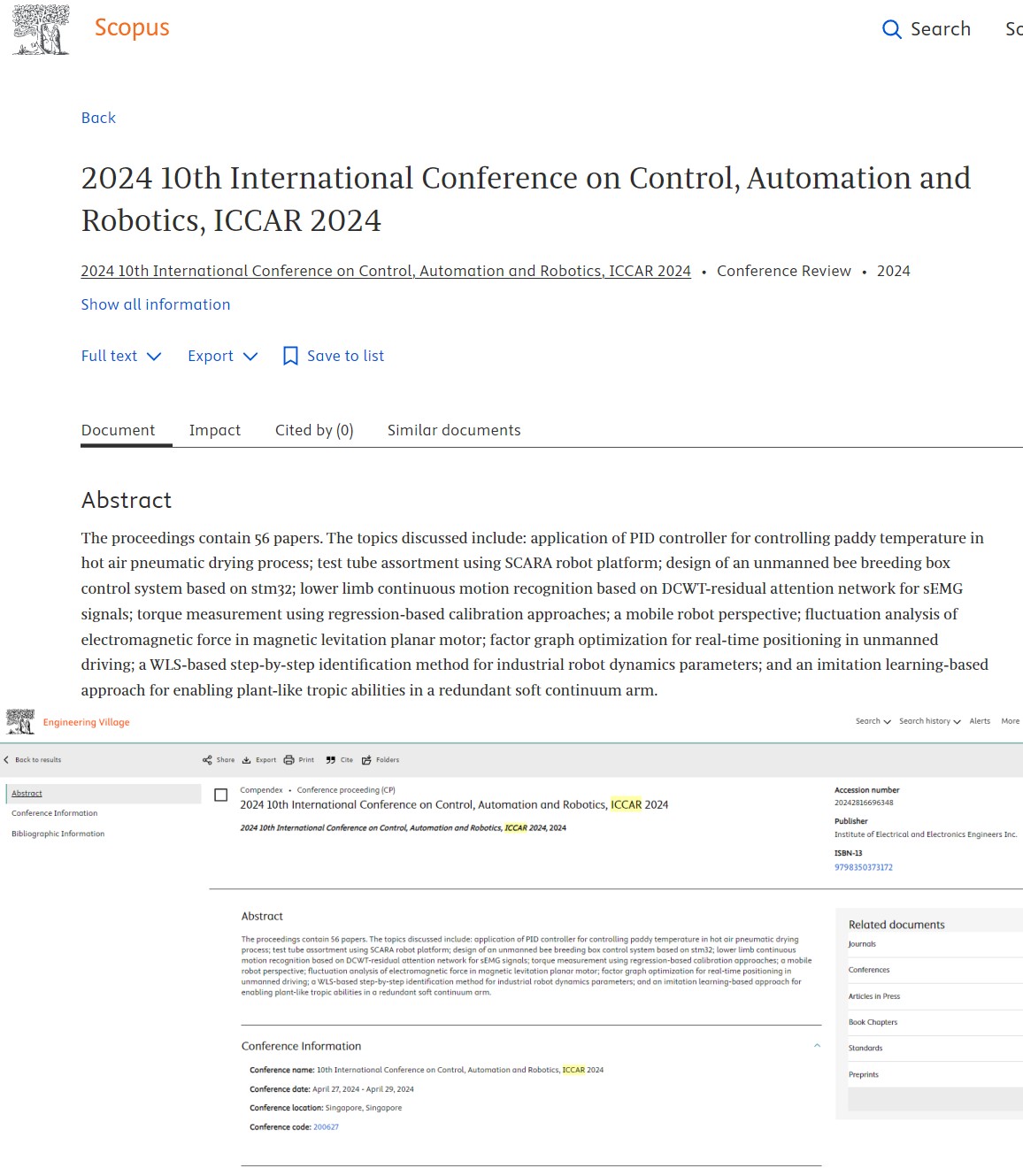
Task: Open the Cited by (0) tab
Action: coord(314,430)
